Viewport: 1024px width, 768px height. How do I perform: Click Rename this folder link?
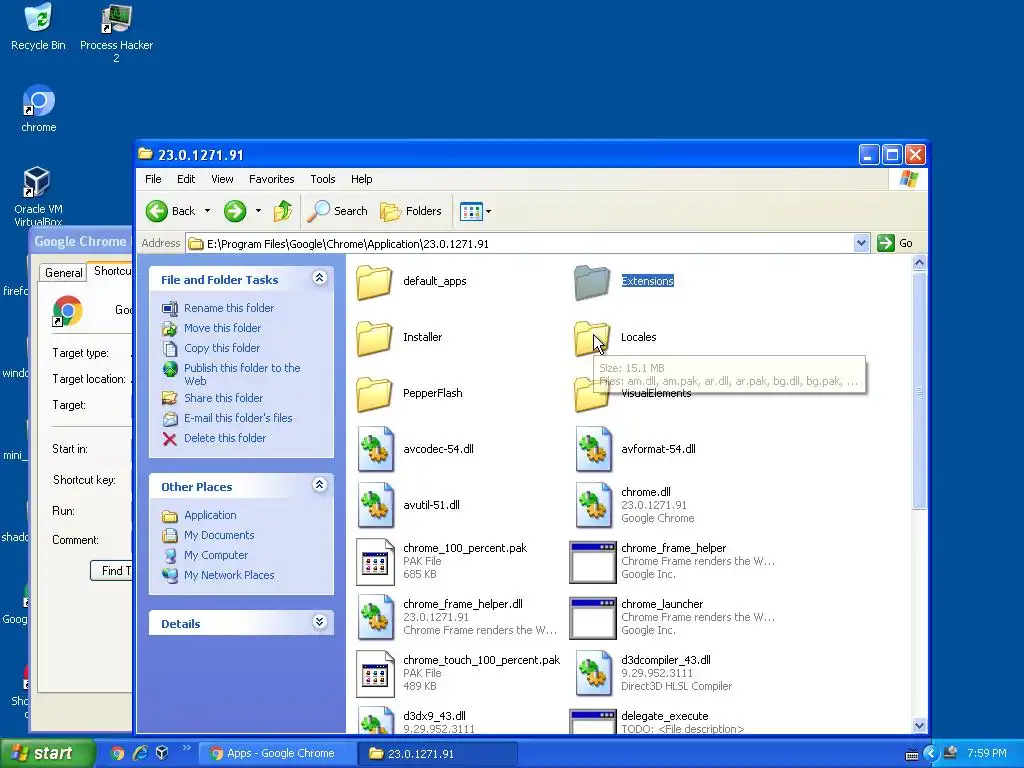[229, 308]
